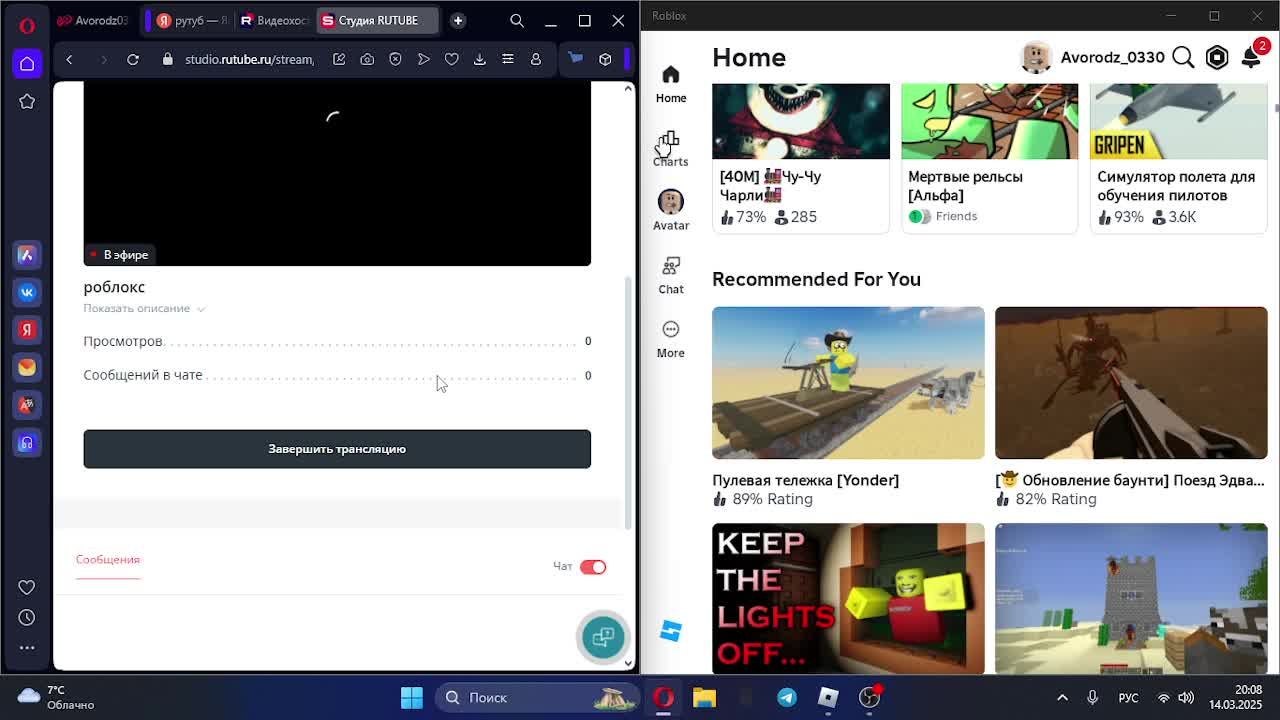Viewport: 1280px width, 720px height.
Task: Open Opera easy setup sliders icon
Action: pos(507,59)
